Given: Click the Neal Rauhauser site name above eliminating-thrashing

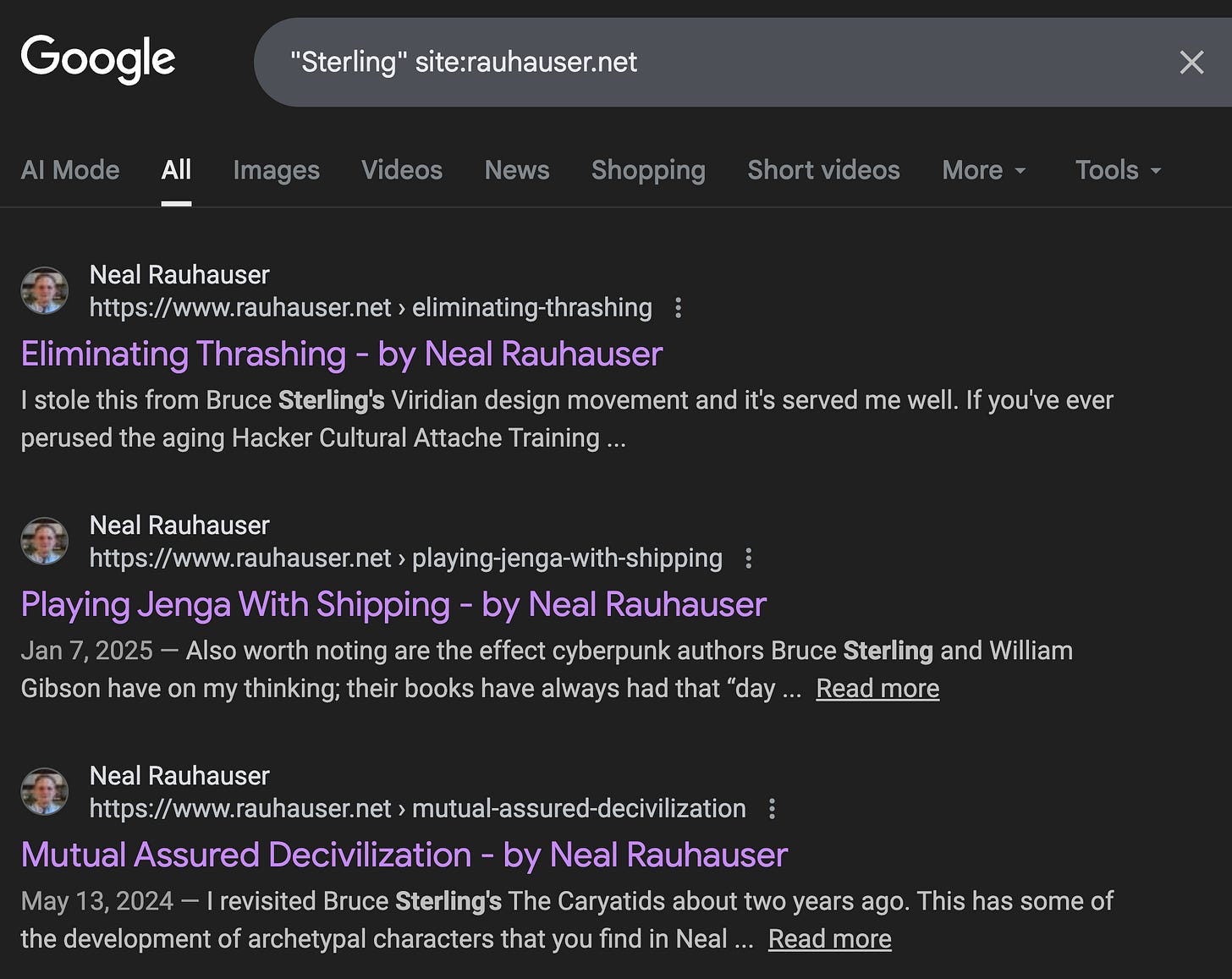Looking at the screenshot, I should coord(179,275).
